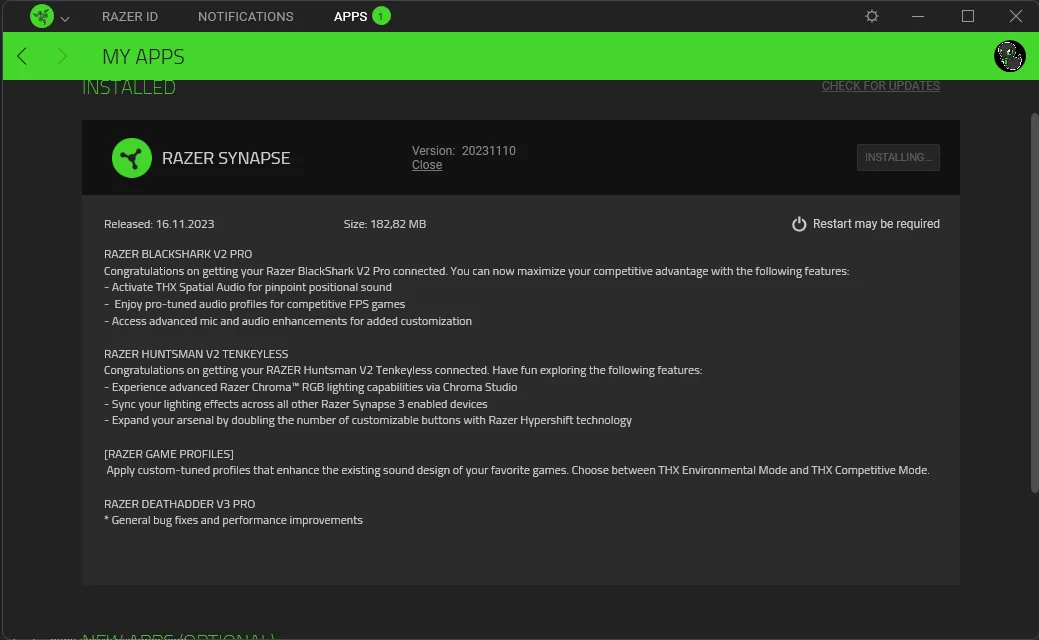
Task: Click 'Released: 16.11.2023' text
Action: tap(159, 224)
